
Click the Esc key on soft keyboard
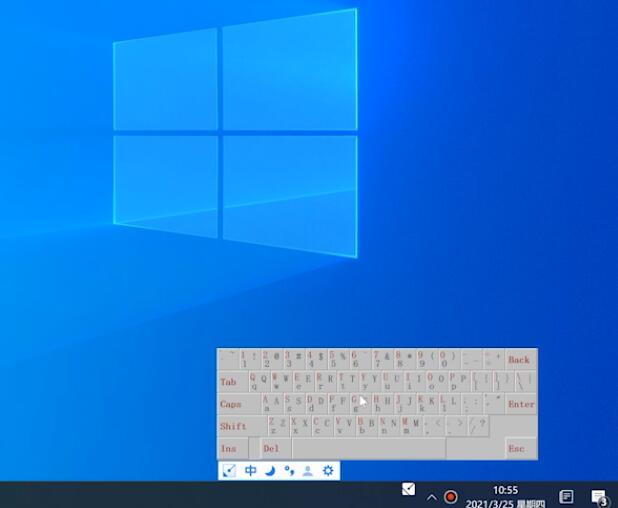520,448
